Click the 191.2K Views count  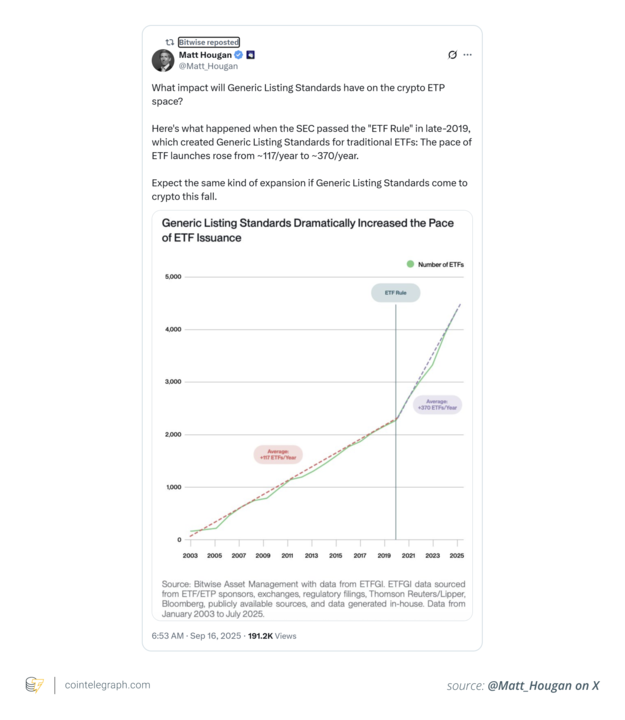[x=272, y=636]
